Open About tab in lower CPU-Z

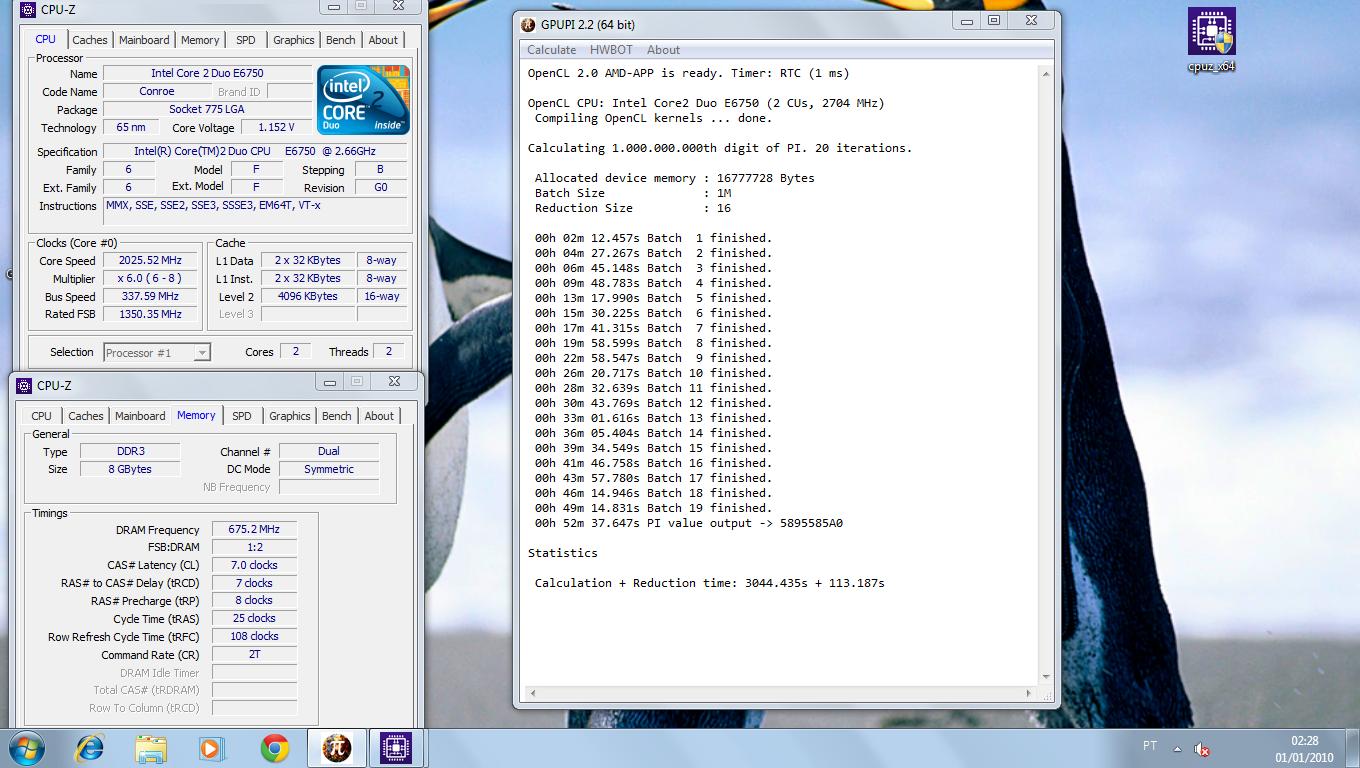click(379, 416)
